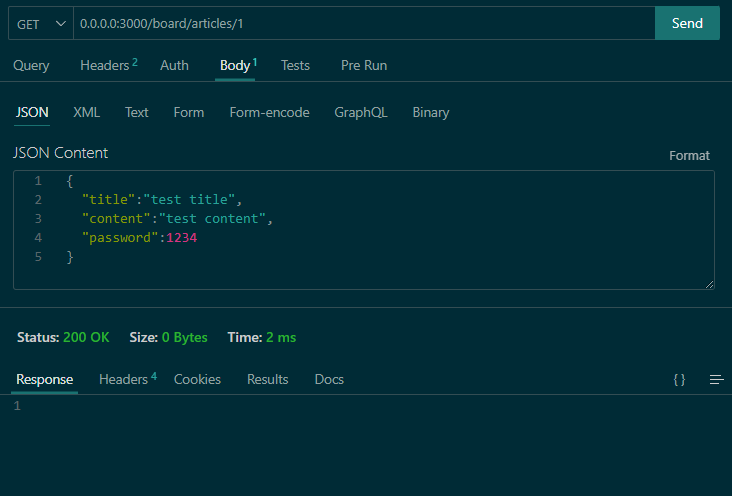Click the response lines menu icon

tap(717, 380)
